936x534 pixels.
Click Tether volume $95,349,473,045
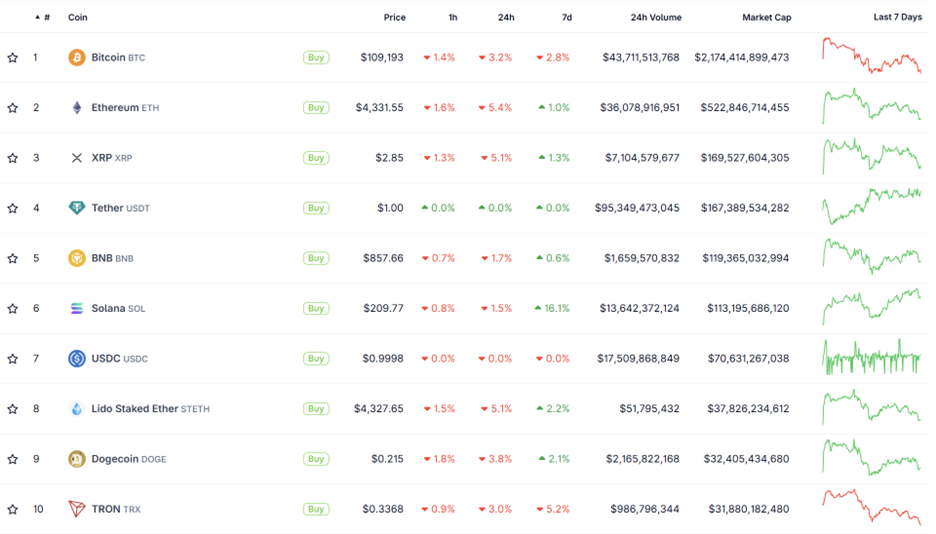[637, 208]
